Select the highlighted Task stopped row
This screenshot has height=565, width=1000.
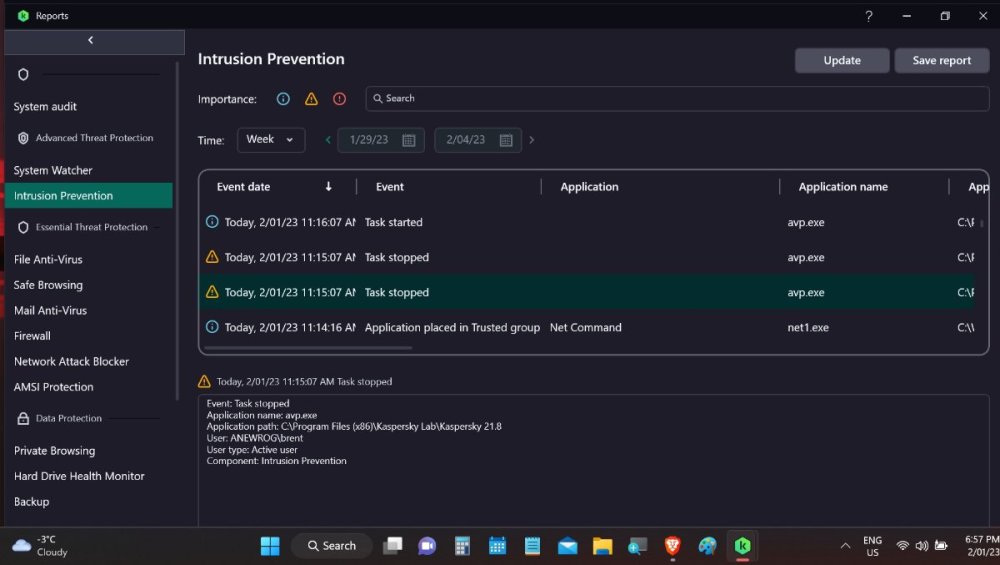[587, 292]
